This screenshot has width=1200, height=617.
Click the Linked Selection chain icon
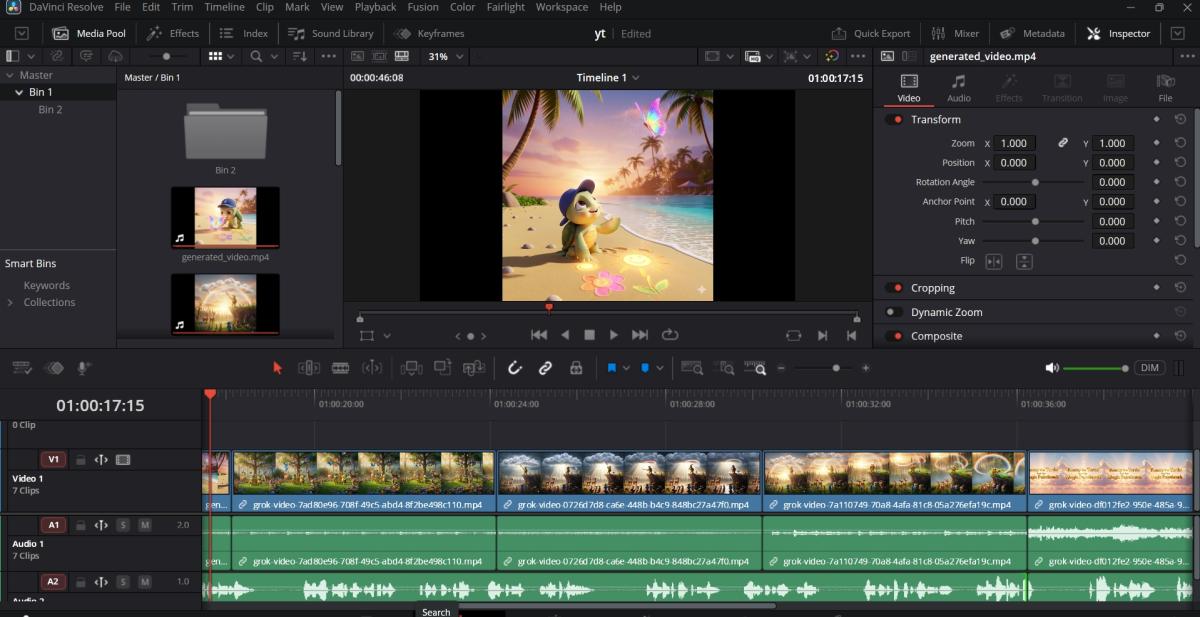(x=546, y=368)
